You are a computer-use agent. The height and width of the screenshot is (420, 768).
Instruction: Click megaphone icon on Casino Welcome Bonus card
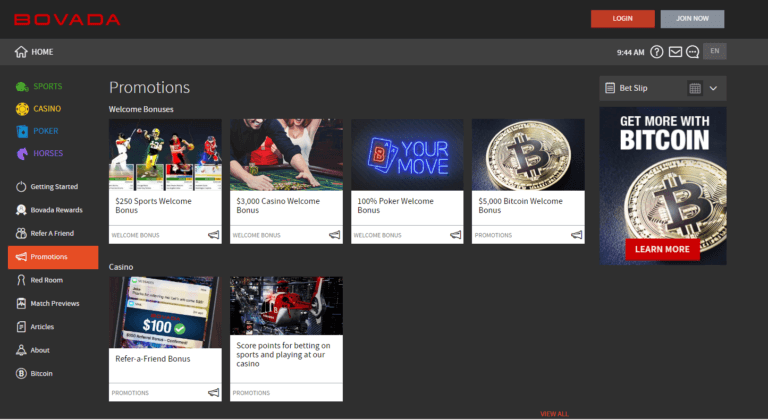335,235
